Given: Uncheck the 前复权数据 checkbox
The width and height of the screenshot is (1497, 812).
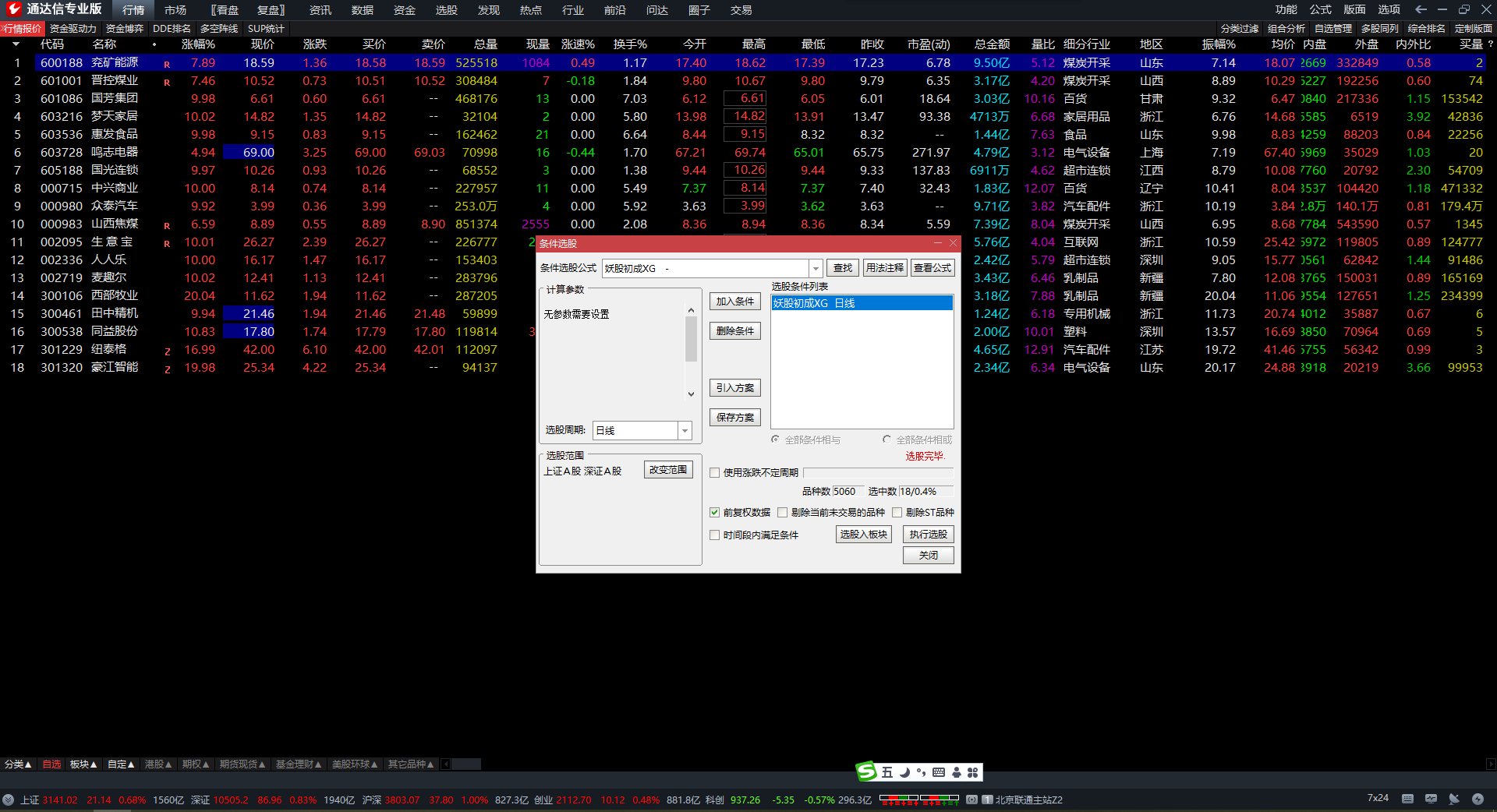Looking at the screenshot, I should pos(715,512).
